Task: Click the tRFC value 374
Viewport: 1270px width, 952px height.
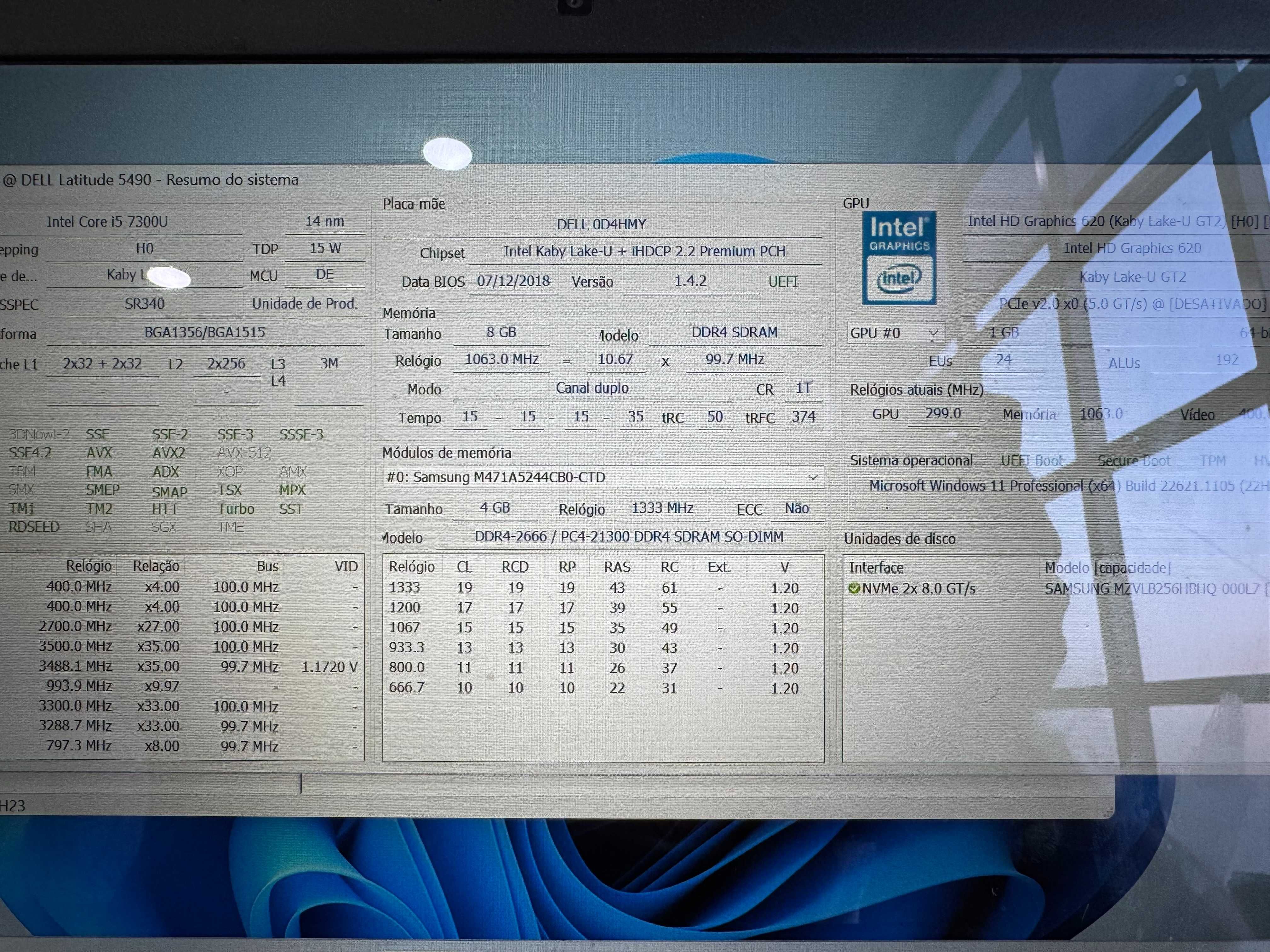Action: [803, 416]
